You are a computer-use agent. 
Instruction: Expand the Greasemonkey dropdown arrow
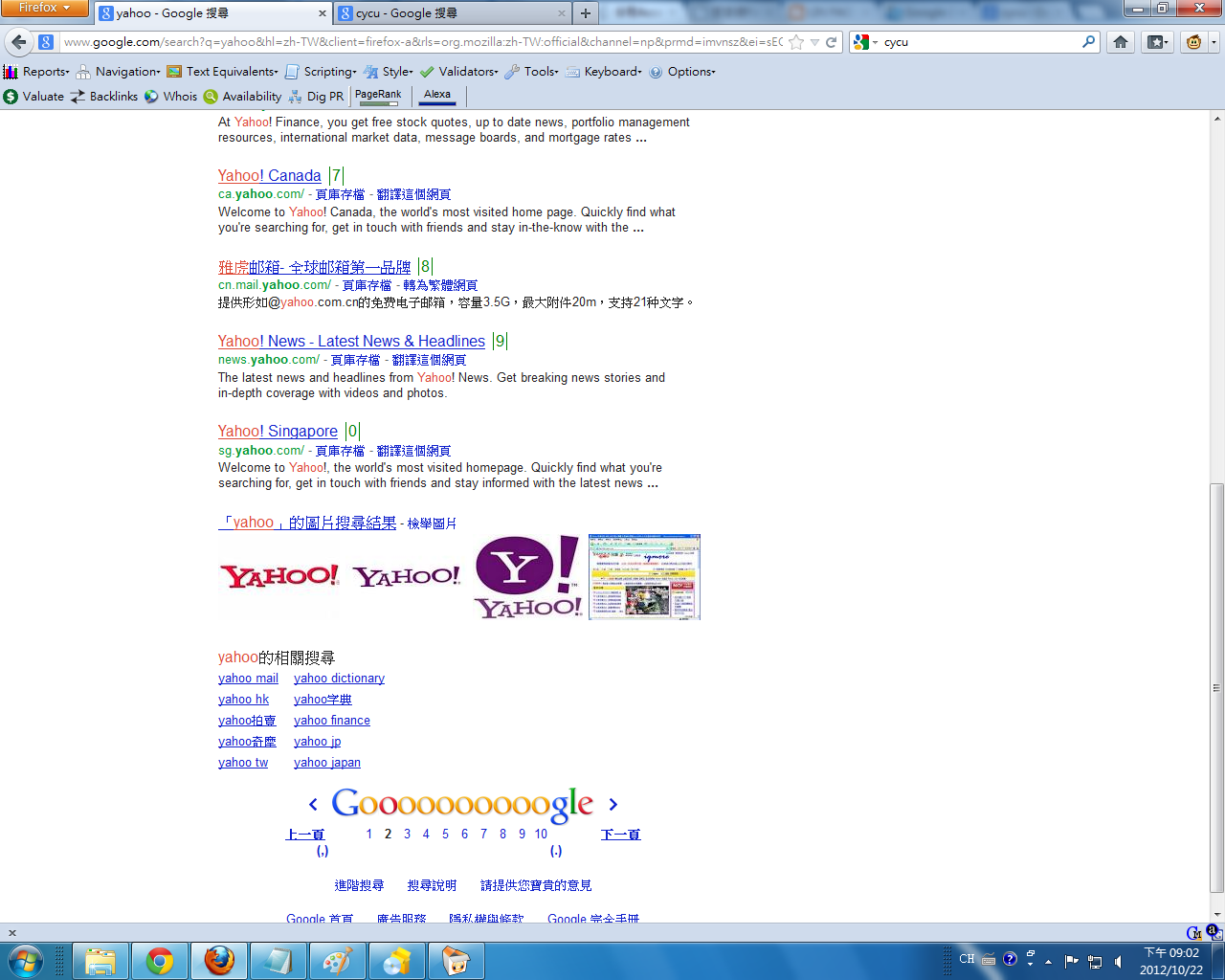pyautogui.click(x=1214, y=42)
